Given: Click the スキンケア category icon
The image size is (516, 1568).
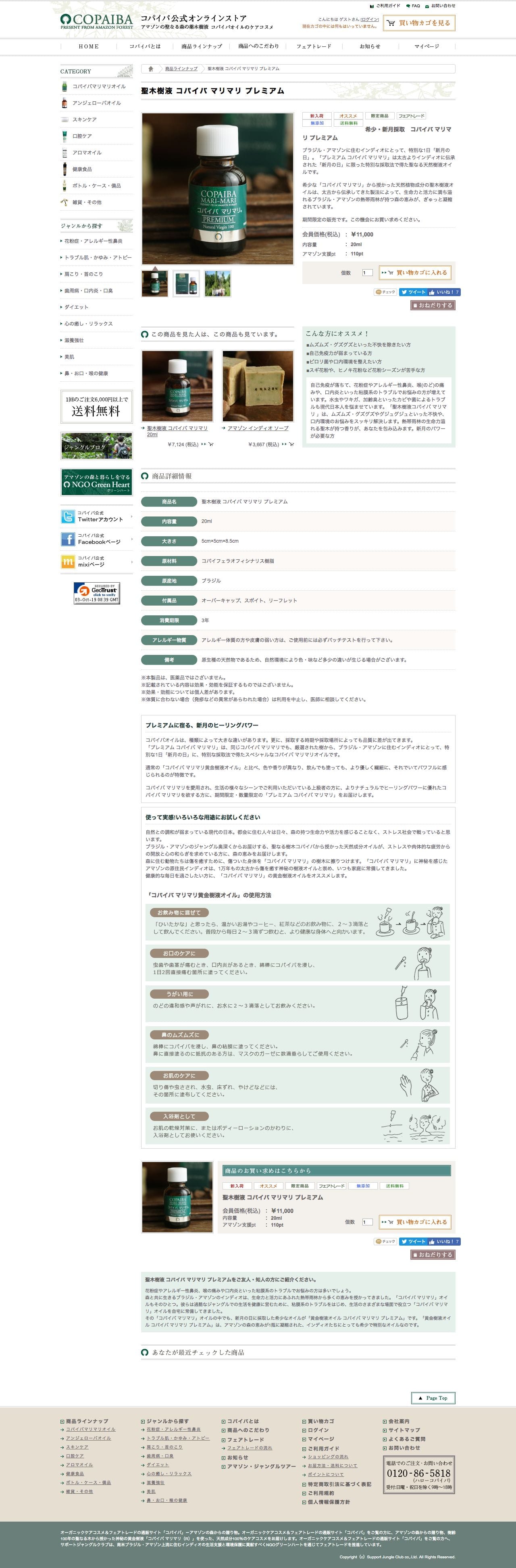Looking at the screenshot, I should click(64, 119).
